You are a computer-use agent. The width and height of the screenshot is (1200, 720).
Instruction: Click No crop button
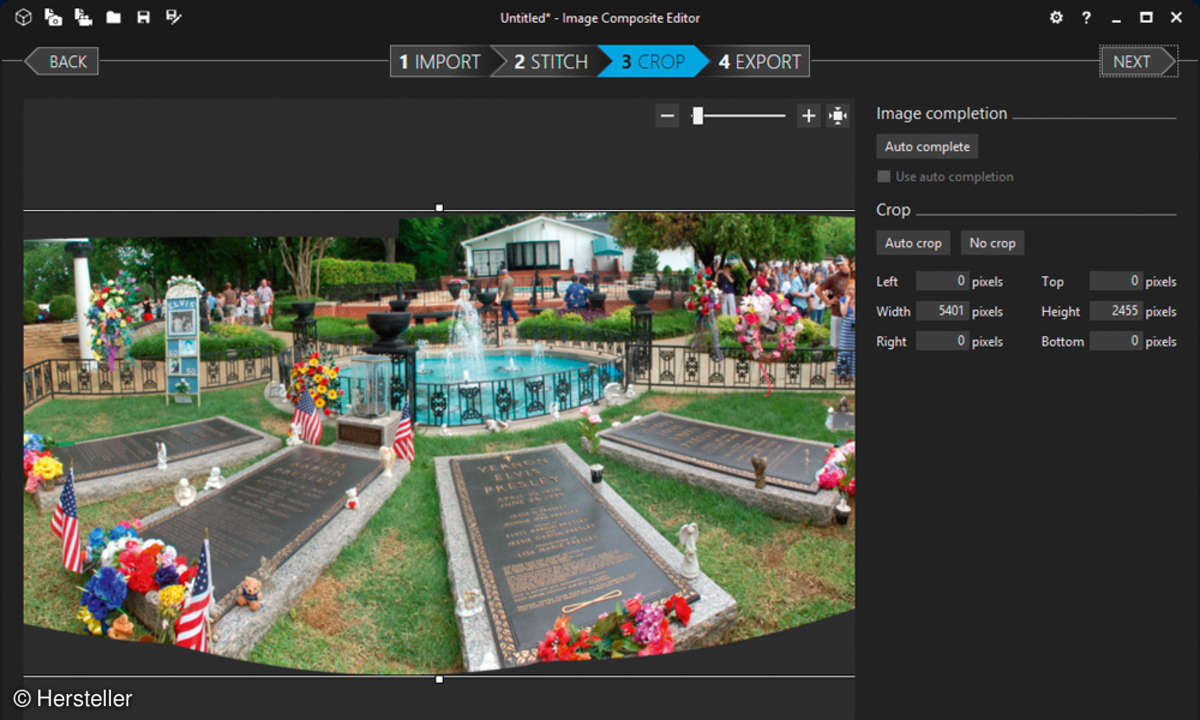pos(992,243)
